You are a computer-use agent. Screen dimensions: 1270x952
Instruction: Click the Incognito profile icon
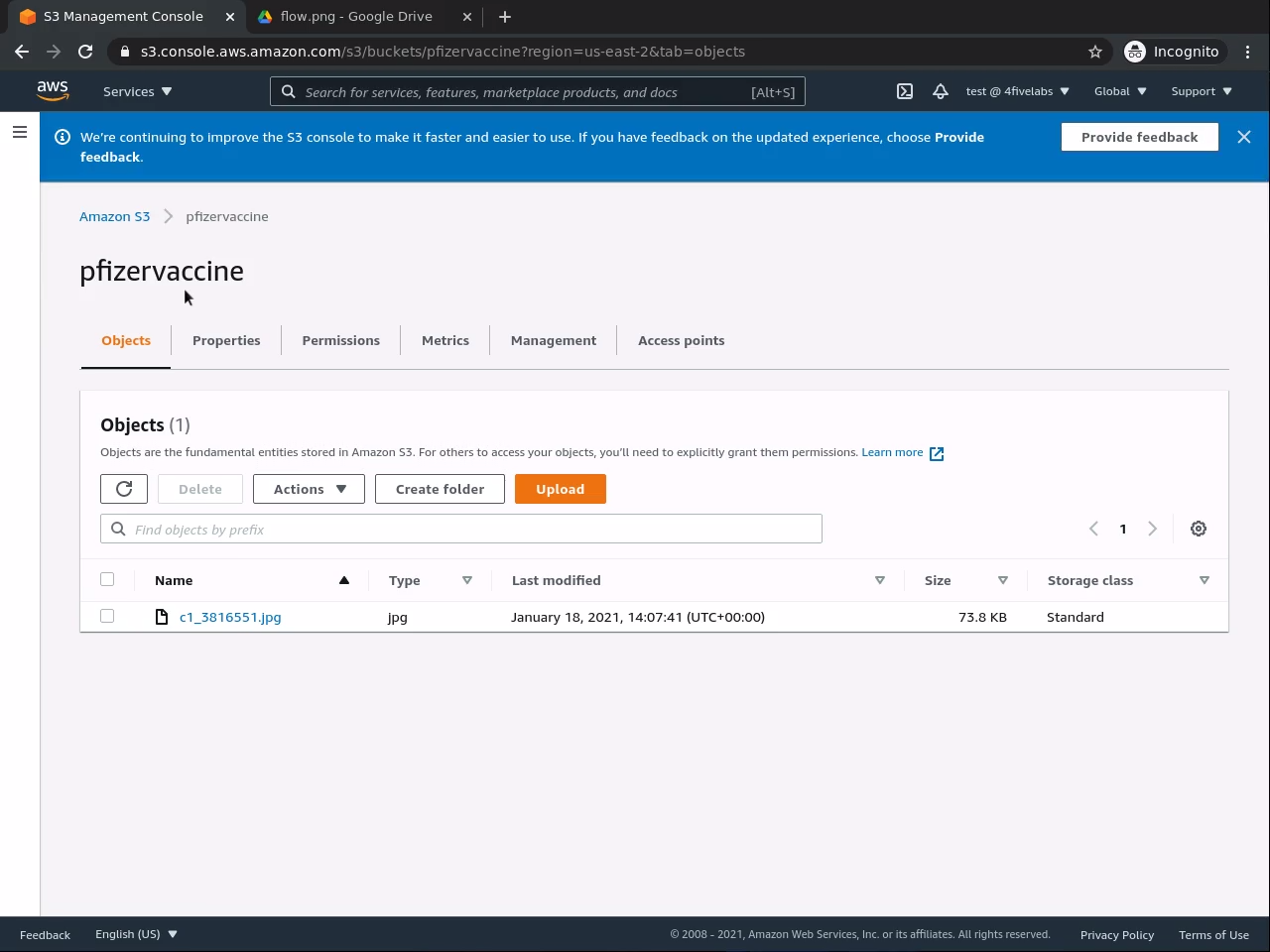[1135, 52]
